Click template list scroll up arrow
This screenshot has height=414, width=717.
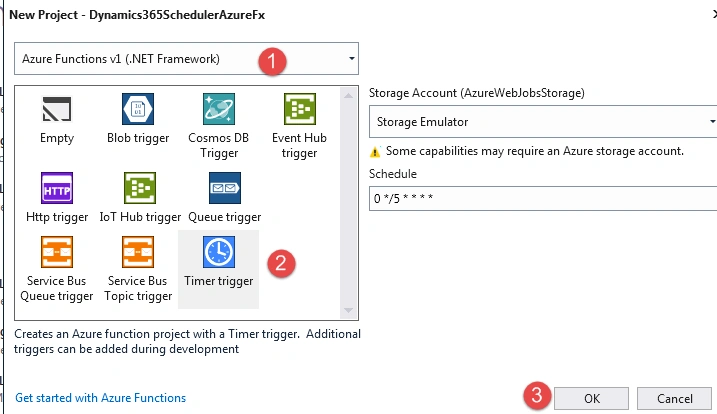coord(348,96)
